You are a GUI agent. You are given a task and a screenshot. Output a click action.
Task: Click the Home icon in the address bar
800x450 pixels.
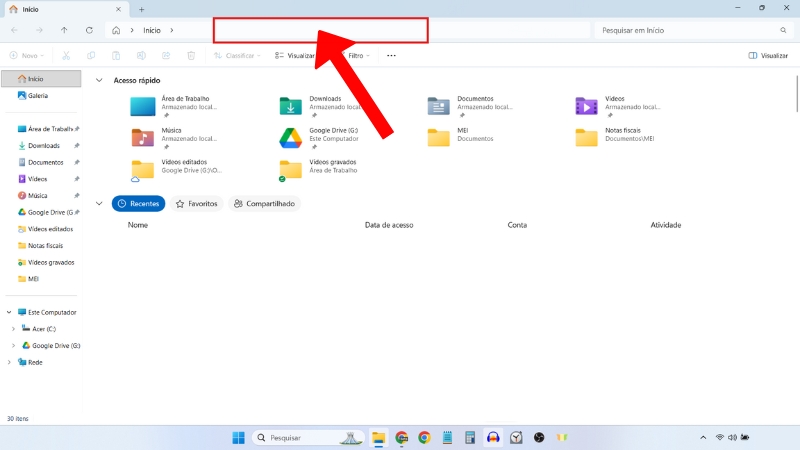[x=117, y=30]
